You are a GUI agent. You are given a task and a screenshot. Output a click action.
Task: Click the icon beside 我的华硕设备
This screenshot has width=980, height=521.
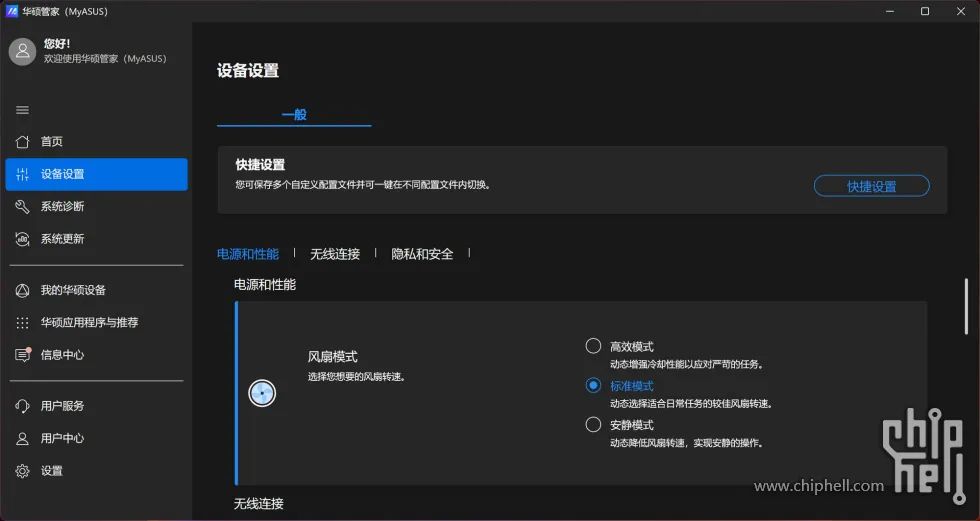(22, 290)
